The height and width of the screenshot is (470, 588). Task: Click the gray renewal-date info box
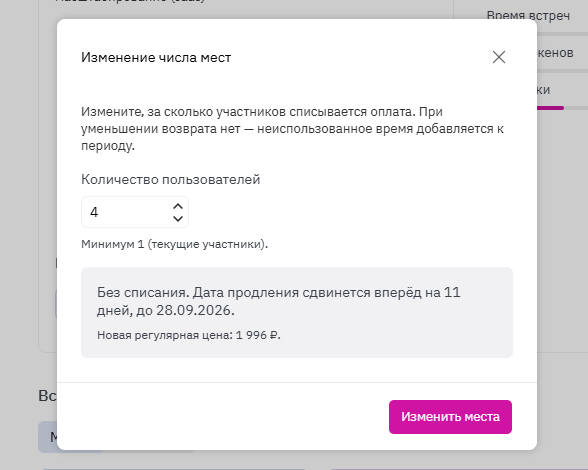(297, 312)
